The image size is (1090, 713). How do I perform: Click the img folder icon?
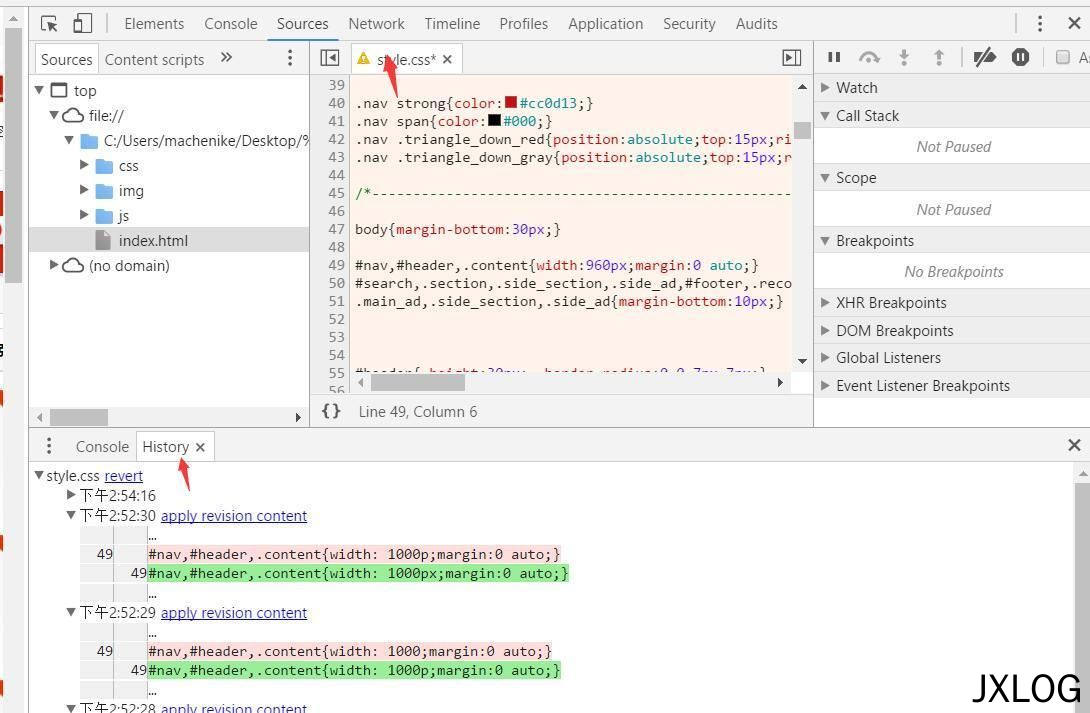(104, 191)
